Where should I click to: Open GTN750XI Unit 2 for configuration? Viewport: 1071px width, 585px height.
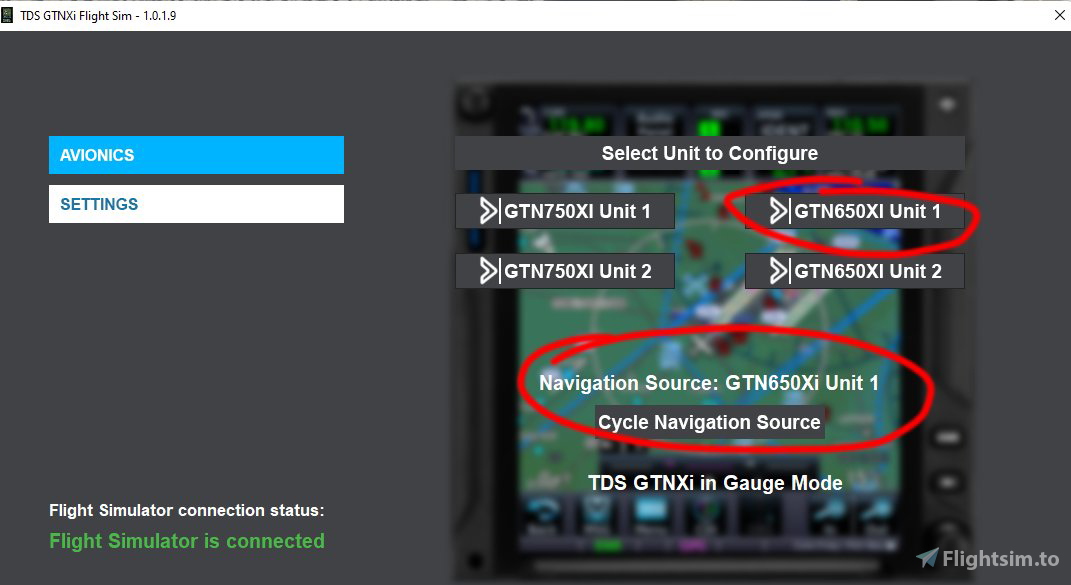coord(565,270)
